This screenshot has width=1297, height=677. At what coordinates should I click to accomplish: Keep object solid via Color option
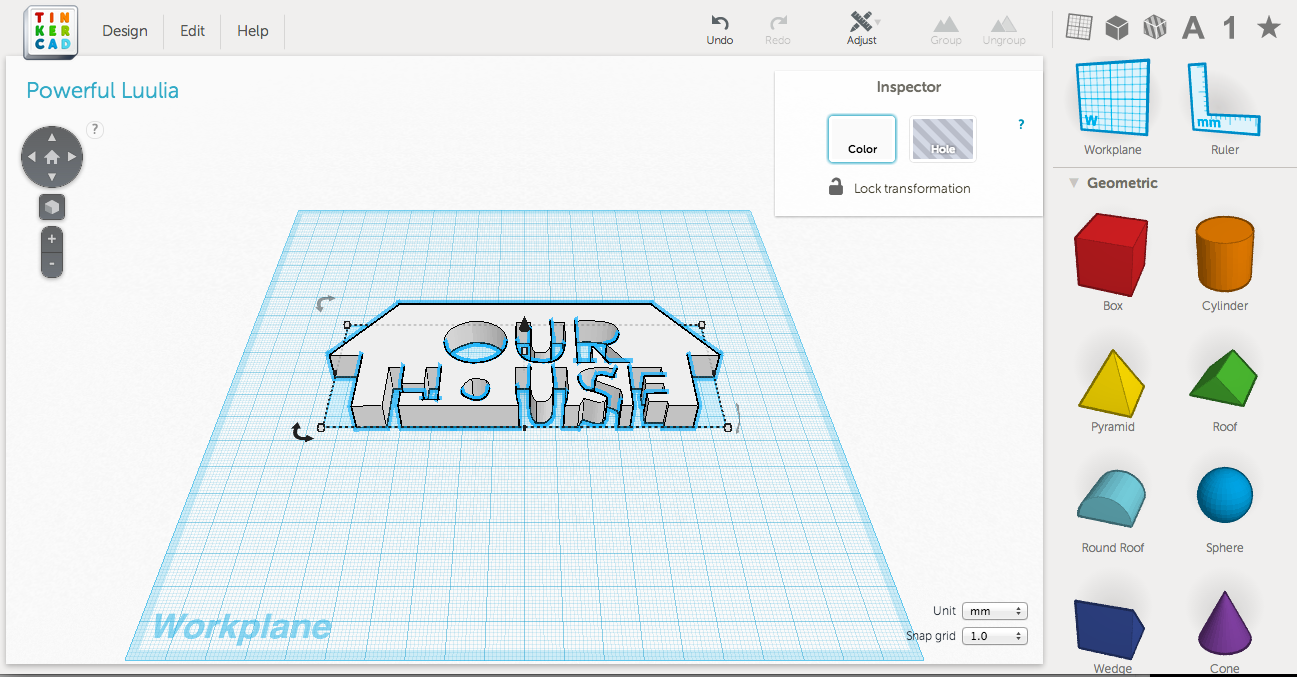(861, 139)
